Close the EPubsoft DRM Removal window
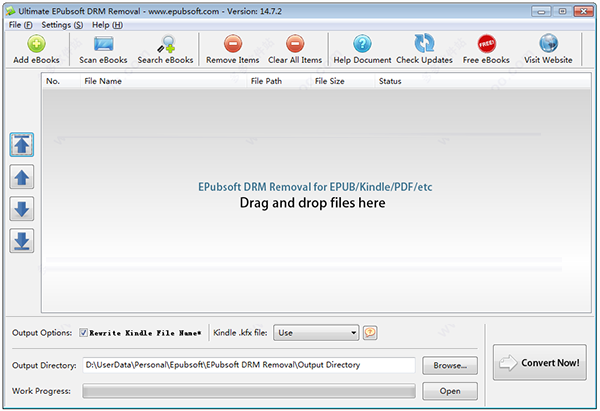600x411 pixels. pyautogui.click(x=584, y=11)
